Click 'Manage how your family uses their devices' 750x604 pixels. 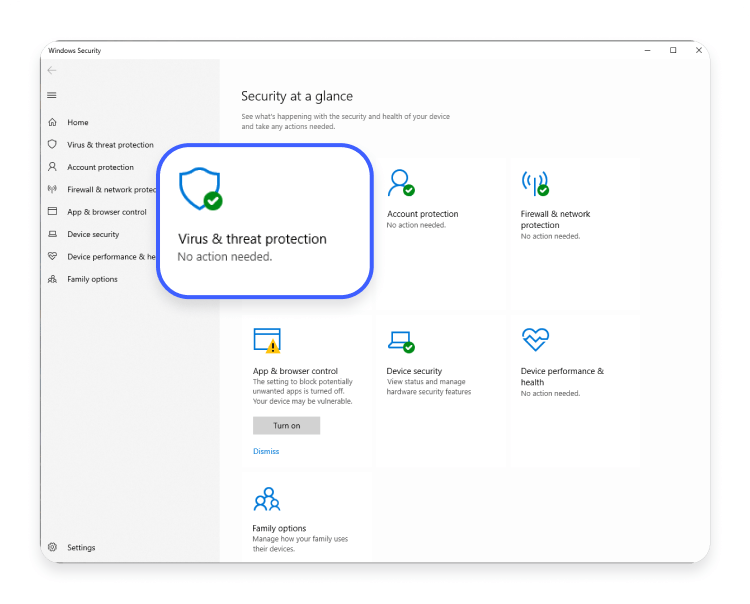click(300, 544)
